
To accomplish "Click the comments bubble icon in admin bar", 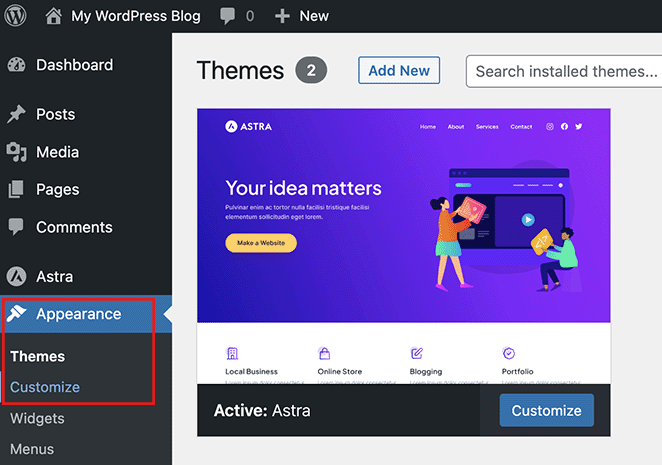I will pos(228,16).
